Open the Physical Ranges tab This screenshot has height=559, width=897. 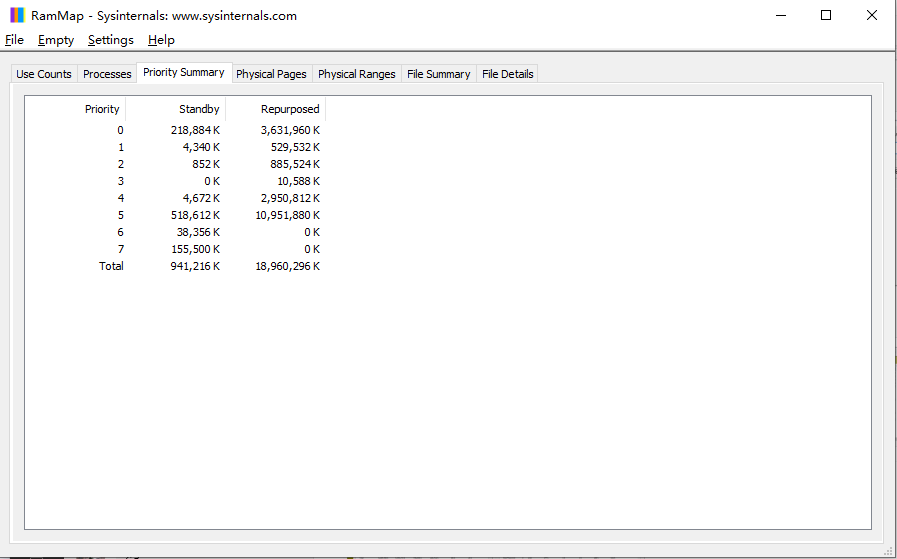pos(357,74)
